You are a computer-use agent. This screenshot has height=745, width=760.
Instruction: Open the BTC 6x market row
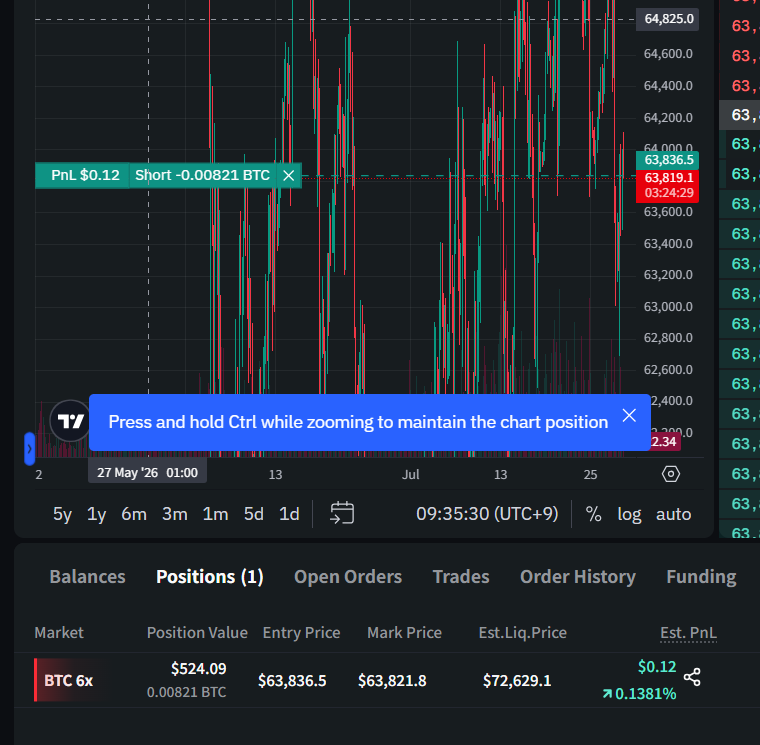pos(68,681)
